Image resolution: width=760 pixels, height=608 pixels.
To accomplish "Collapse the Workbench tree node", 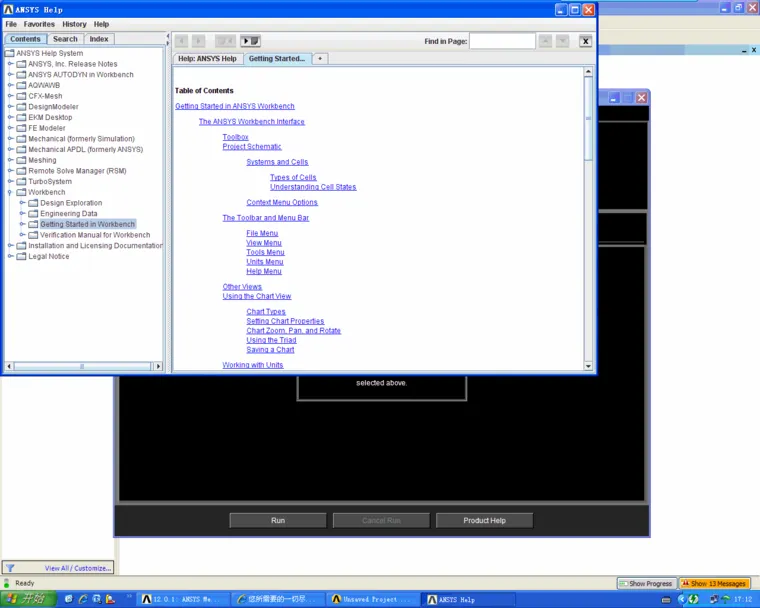I will 10,192.
